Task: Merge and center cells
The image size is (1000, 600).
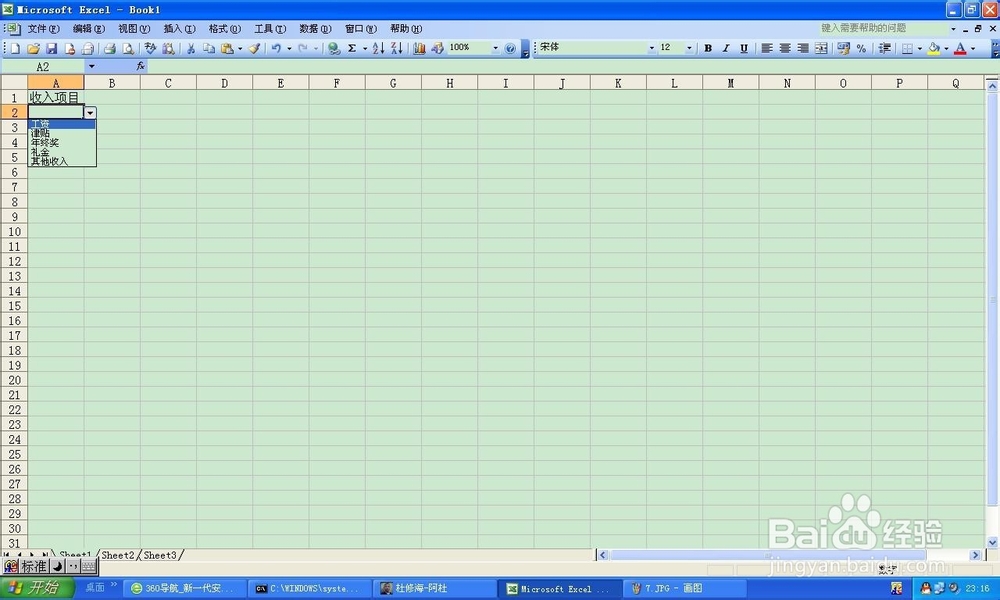Action: pos(821,48)
